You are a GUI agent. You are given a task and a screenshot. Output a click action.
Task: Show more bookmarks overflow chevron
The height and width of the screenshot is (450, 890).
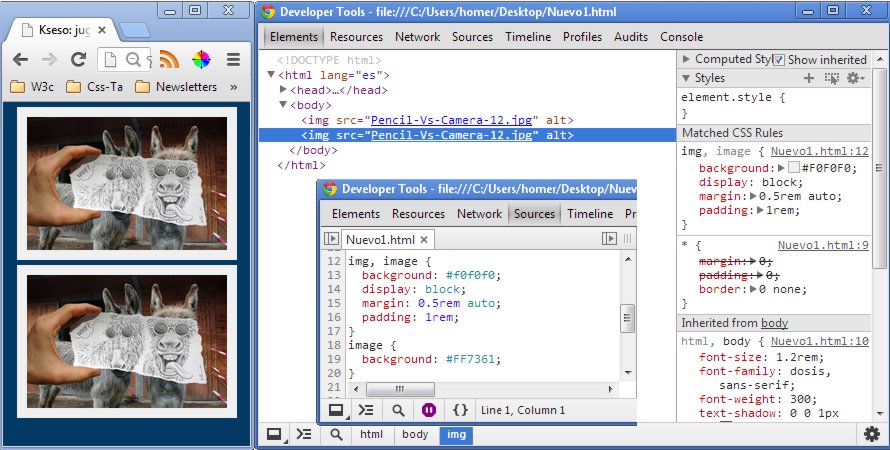click(233, 87)
